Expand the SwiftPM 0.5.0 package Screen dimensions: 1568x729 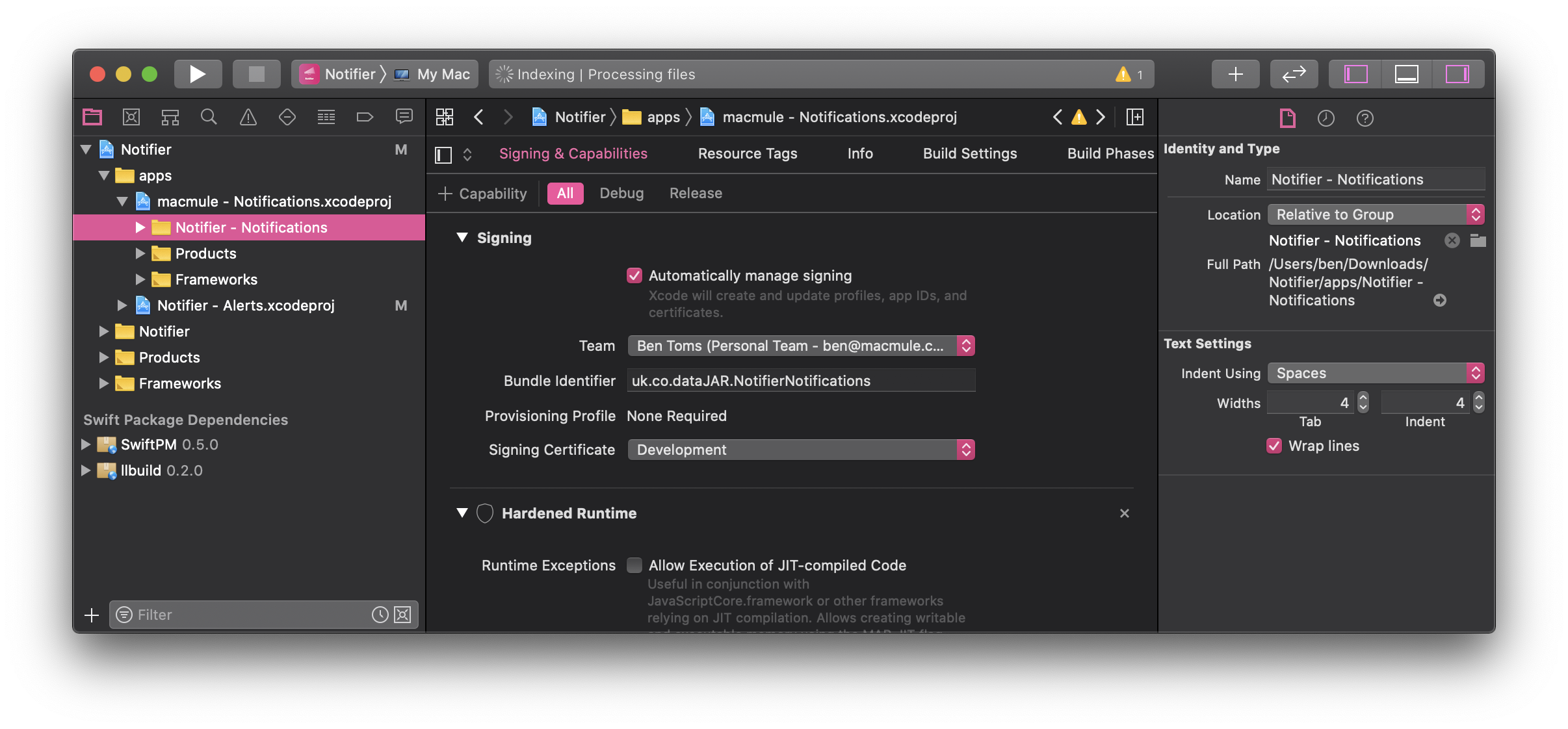(x=85, y=444)
